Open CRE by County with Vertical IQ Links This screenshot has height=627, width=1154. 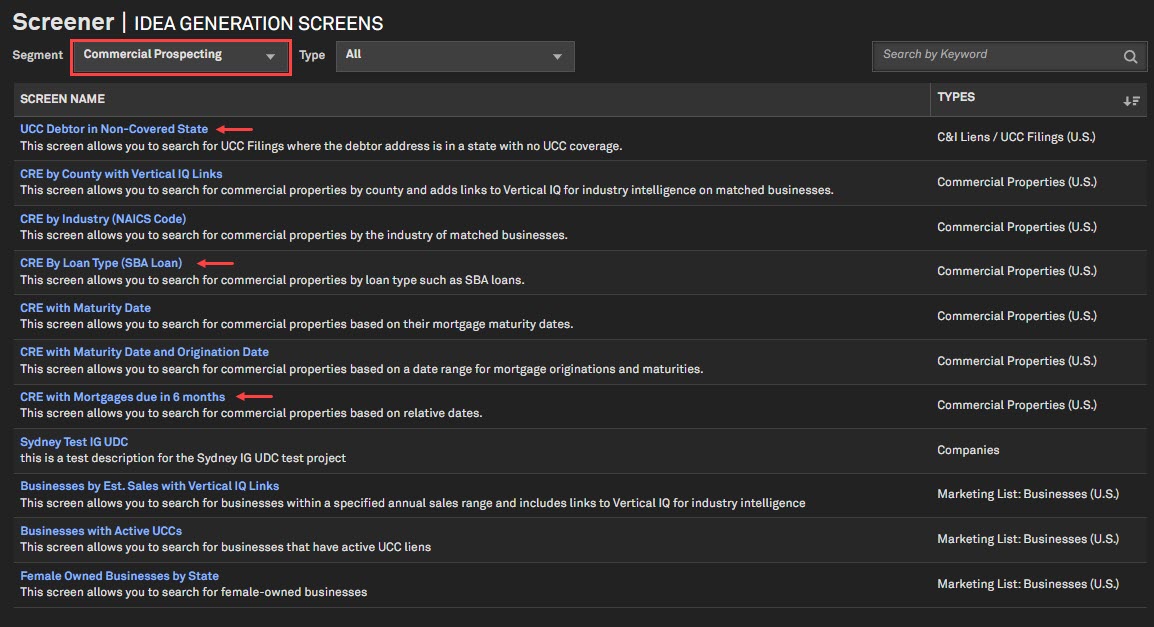click(121, 174)
